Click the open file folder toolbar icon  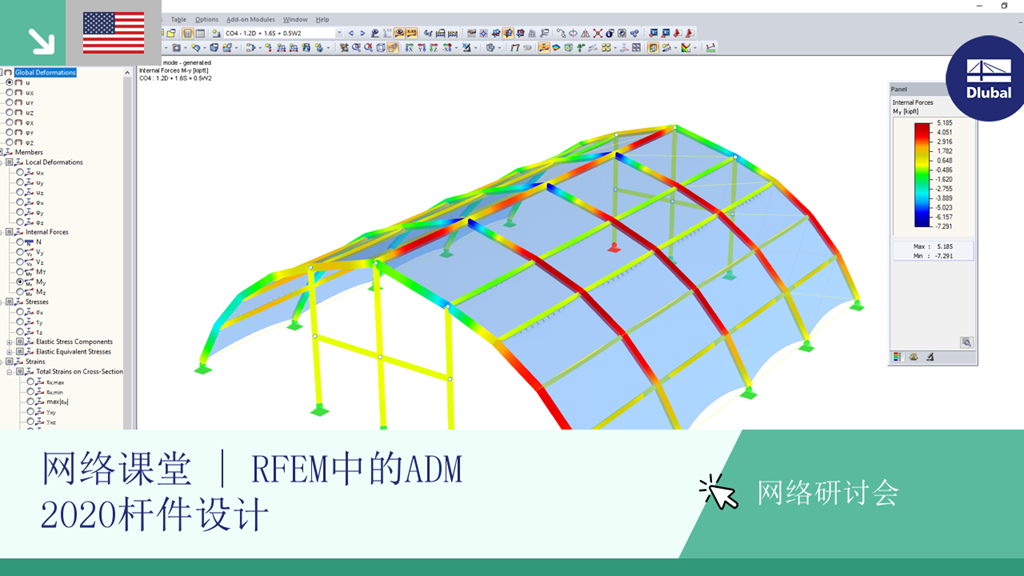pyautogui.click(x=171, y=33)
